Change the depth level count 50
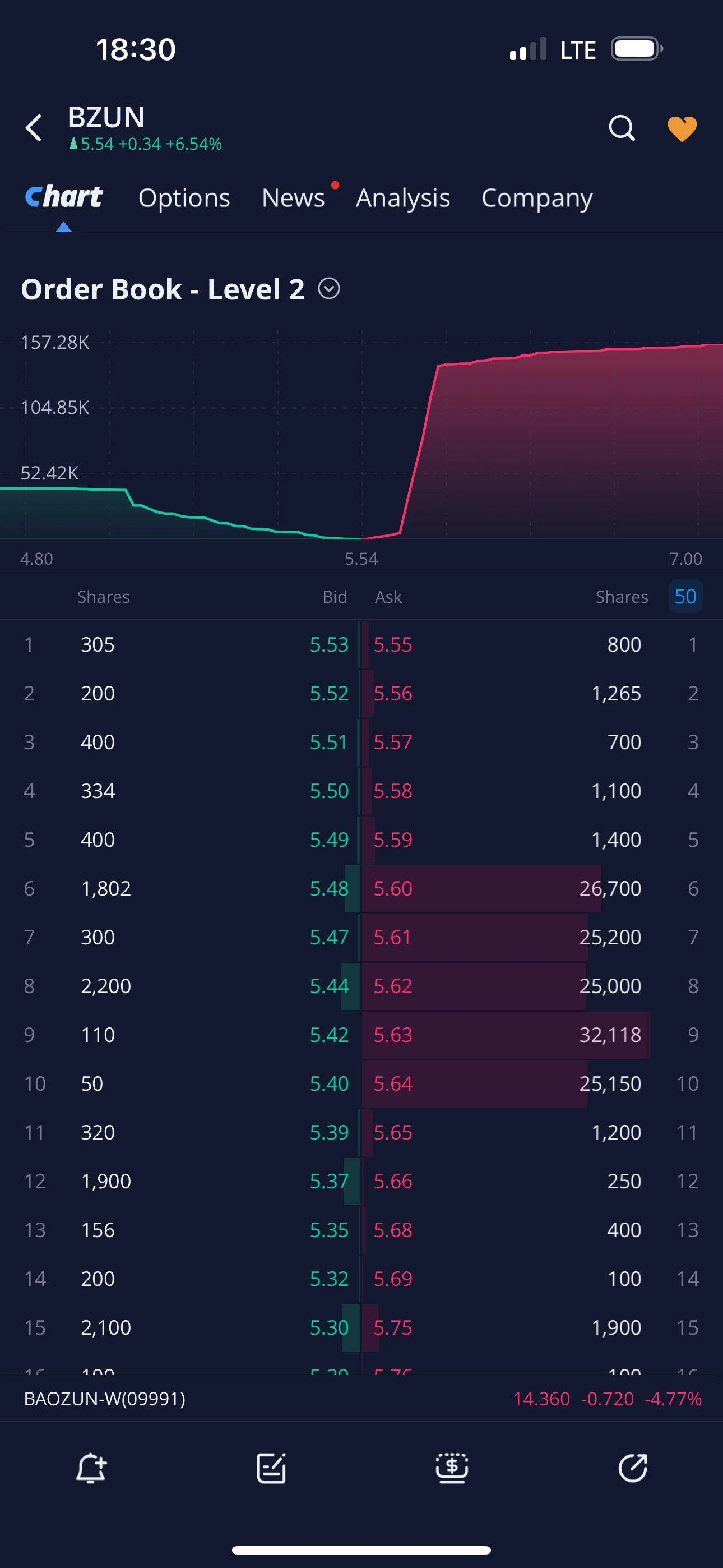723x1568 pixels. 685,596
